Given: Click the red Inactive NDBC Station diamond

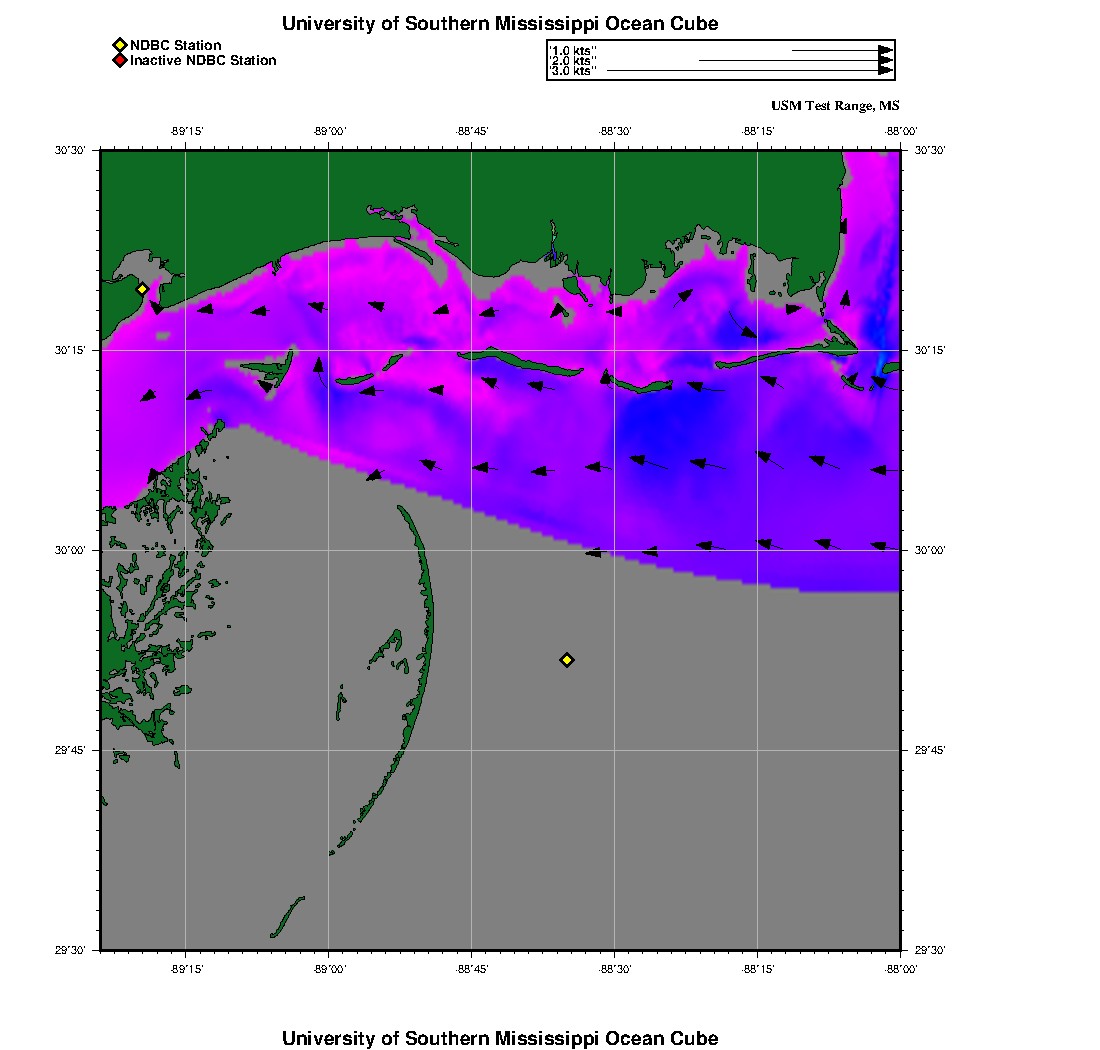Looking at the screenshot, I should [x=119, y=60].
